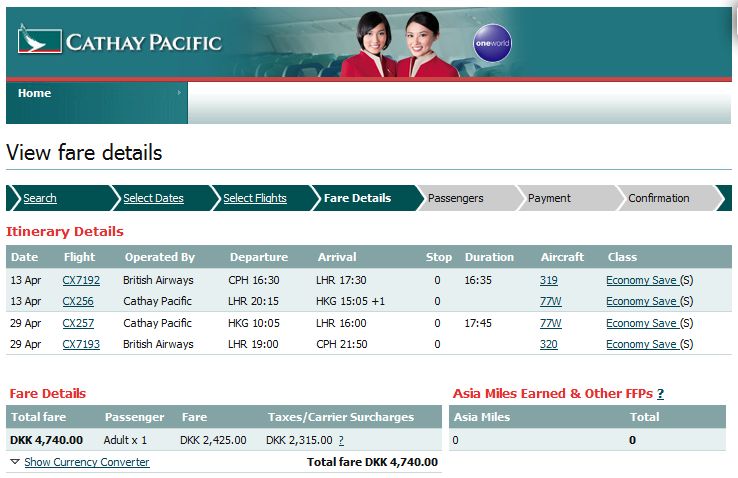
Task: View 77W aircraft info for CX256
Action: click(x=550, y=301)
